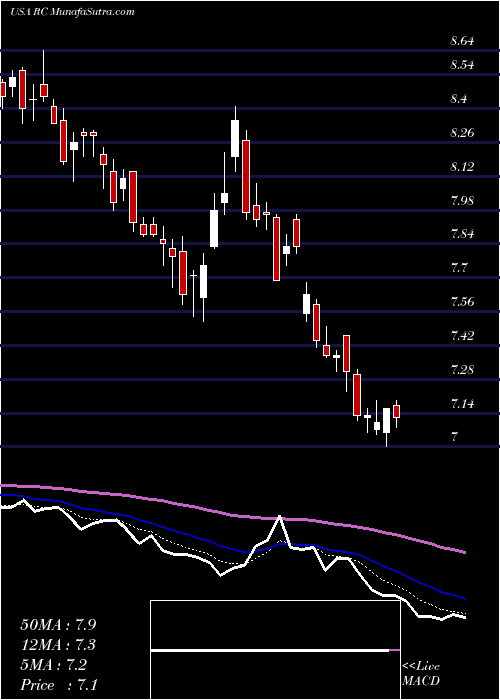The width and height of the screenshot is (500, 700).
Task: Click the blue 12MA line at its right end
Action: 462,597
